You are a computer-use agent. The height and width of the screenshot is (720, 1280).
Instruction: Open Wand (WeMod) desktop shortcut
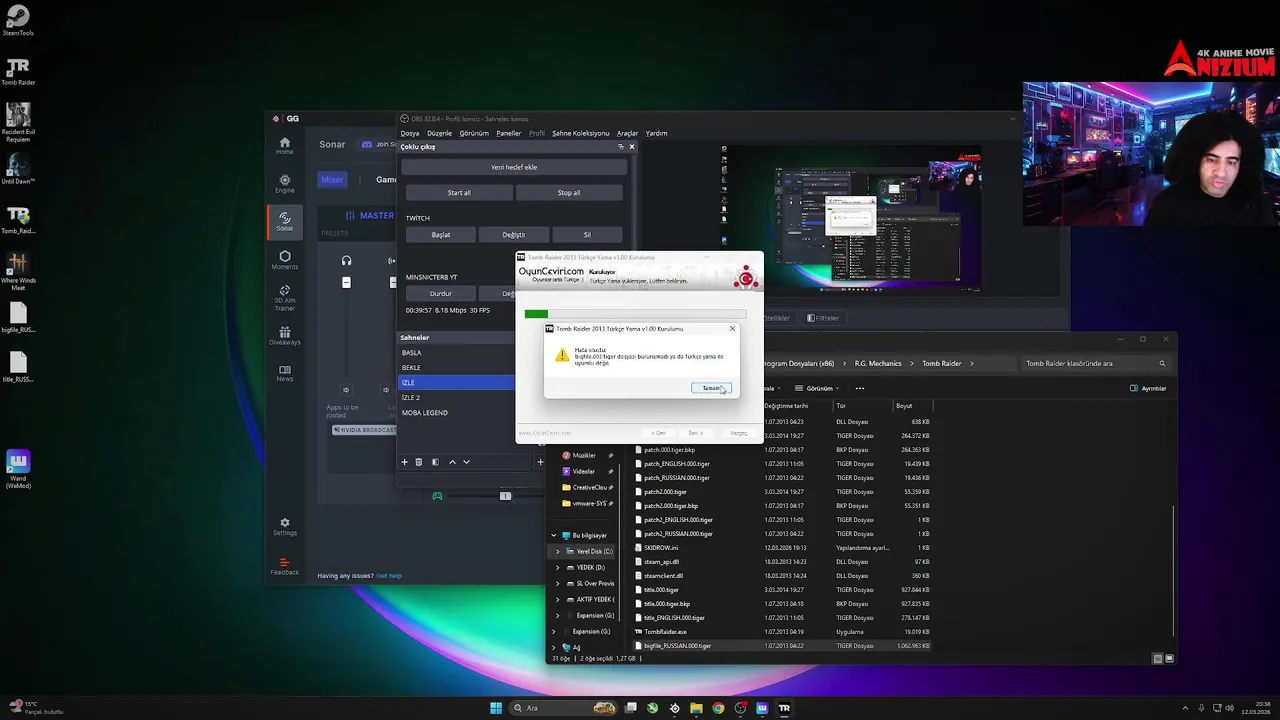(x=18, y=469)
